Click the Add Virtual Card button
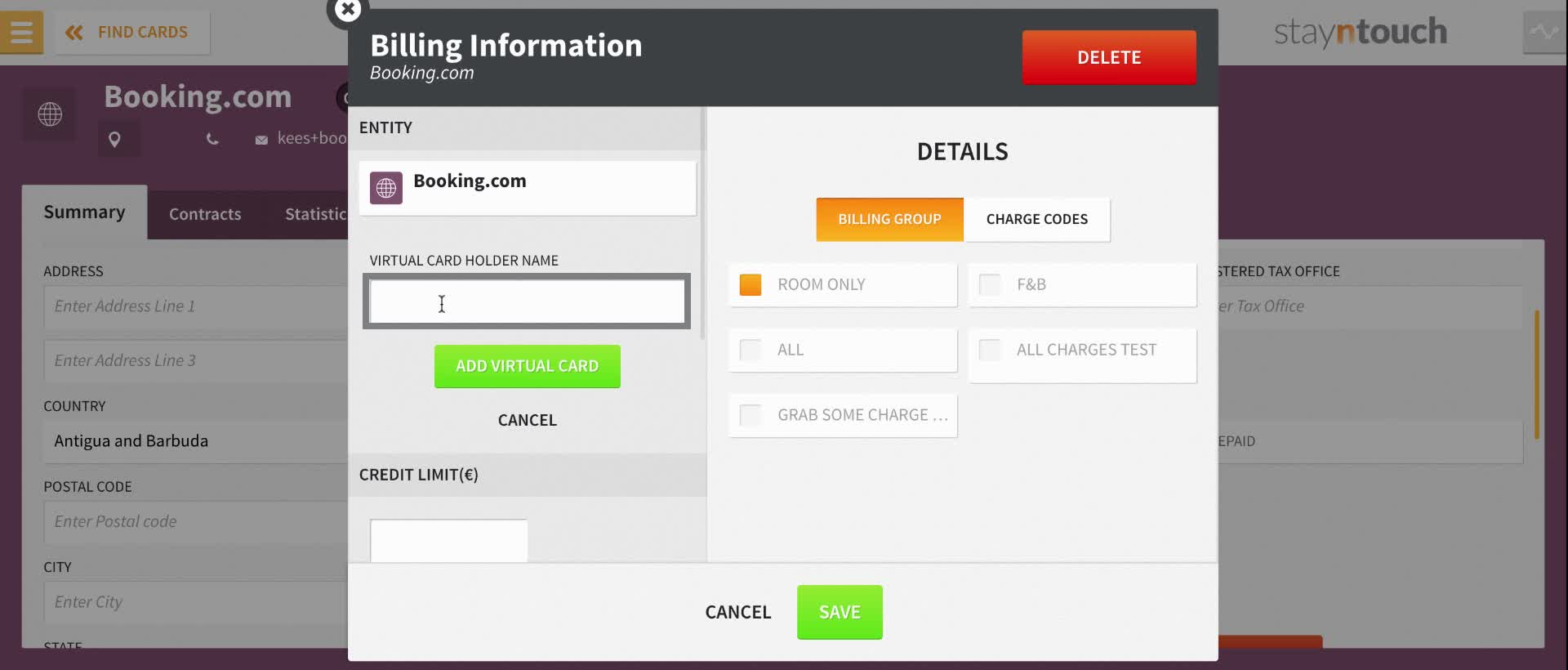Screen dimensions: 1568x670 (x=528, y=366)
